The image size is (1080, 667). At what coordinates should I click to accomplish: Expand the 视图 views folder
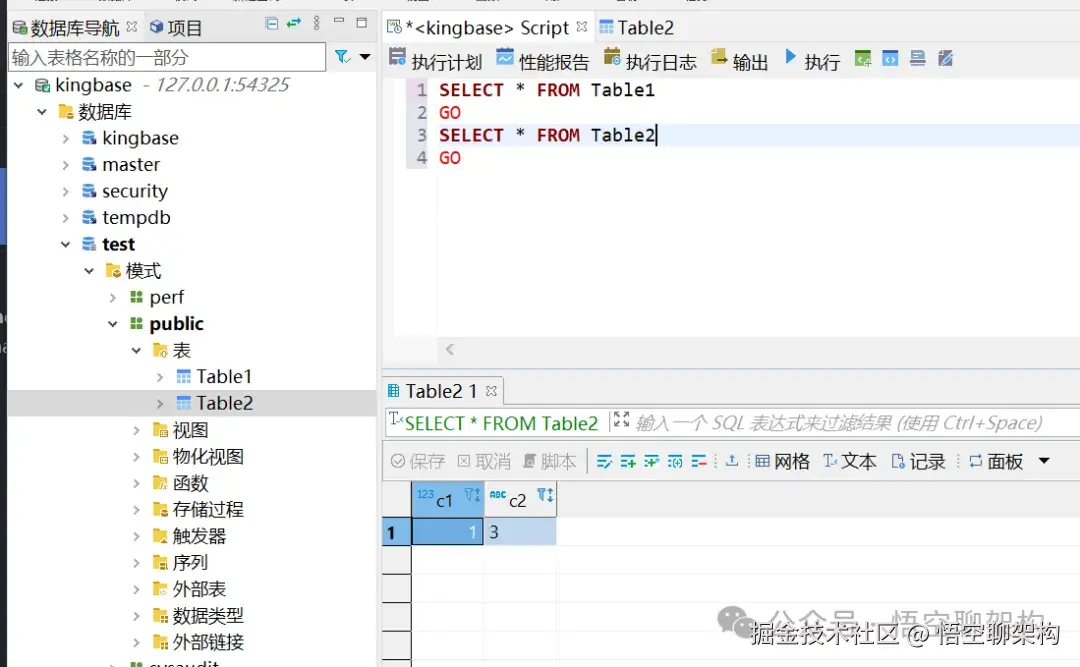click(x=136, y=431)
